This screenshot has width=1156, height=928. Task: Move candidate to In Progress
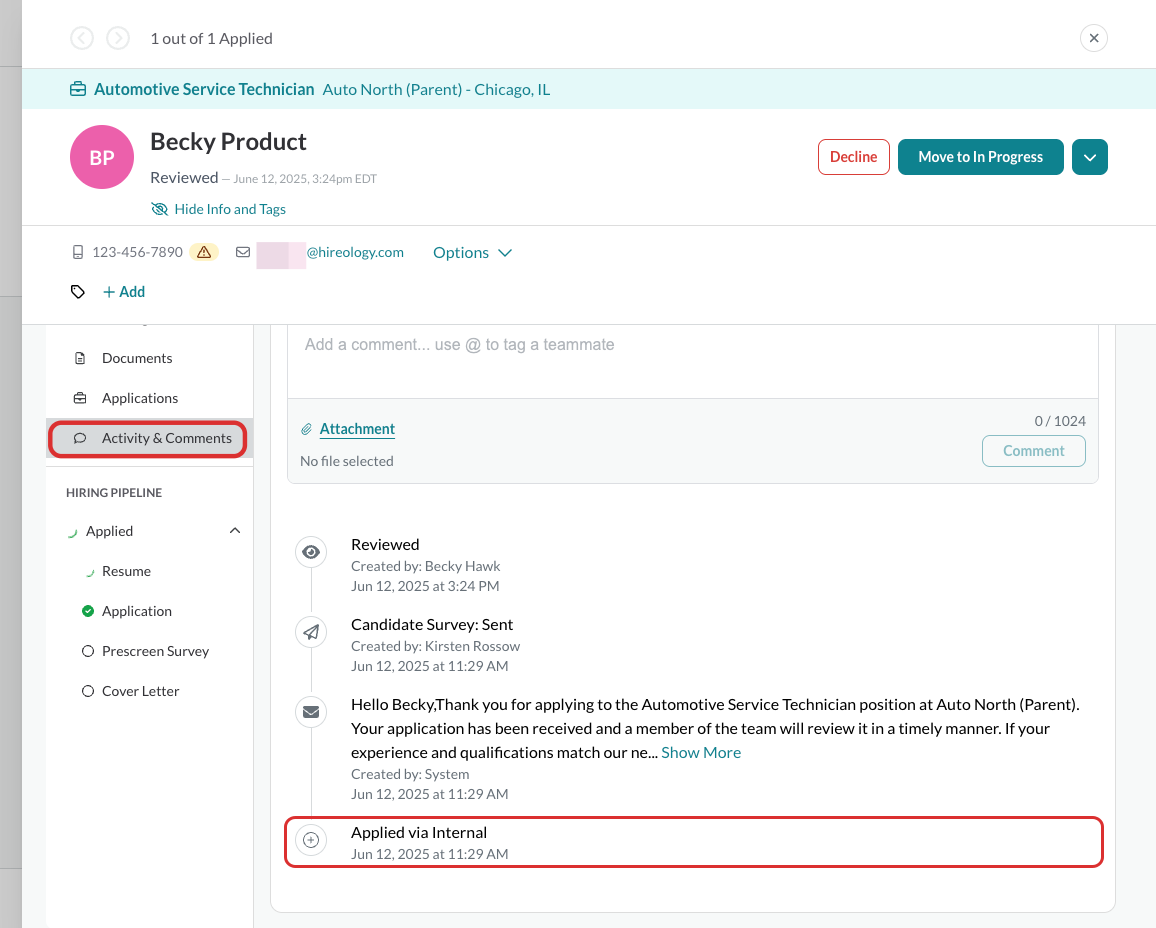click(980, 157)
